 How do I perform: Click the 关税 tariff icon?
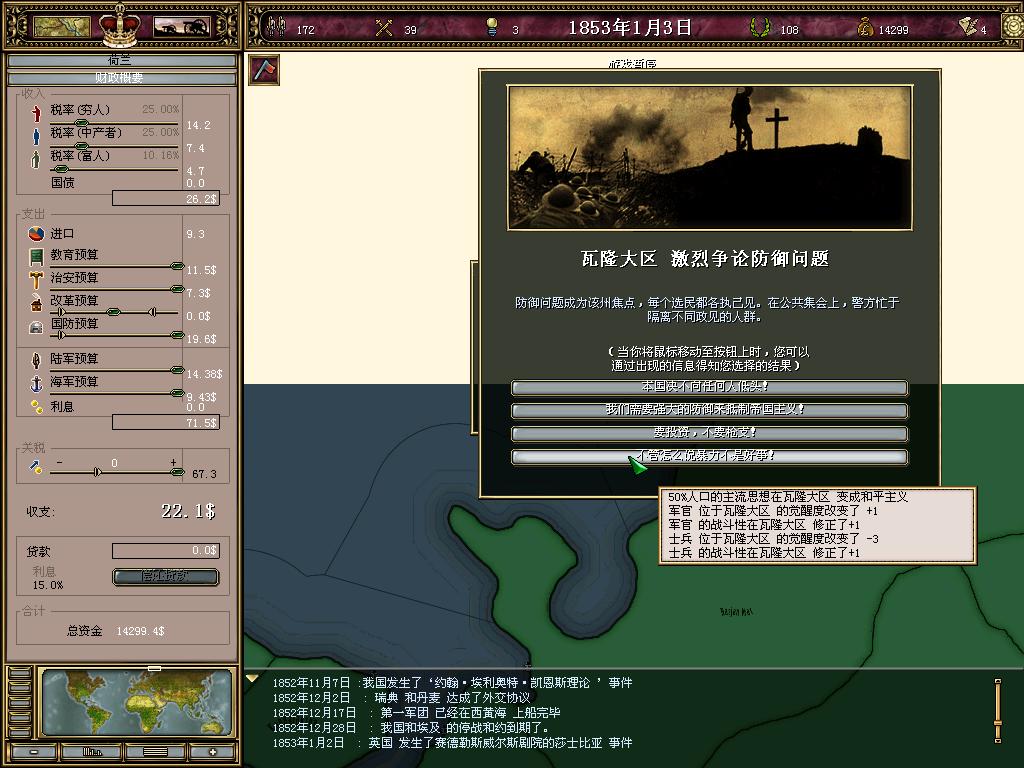(35, 466)
